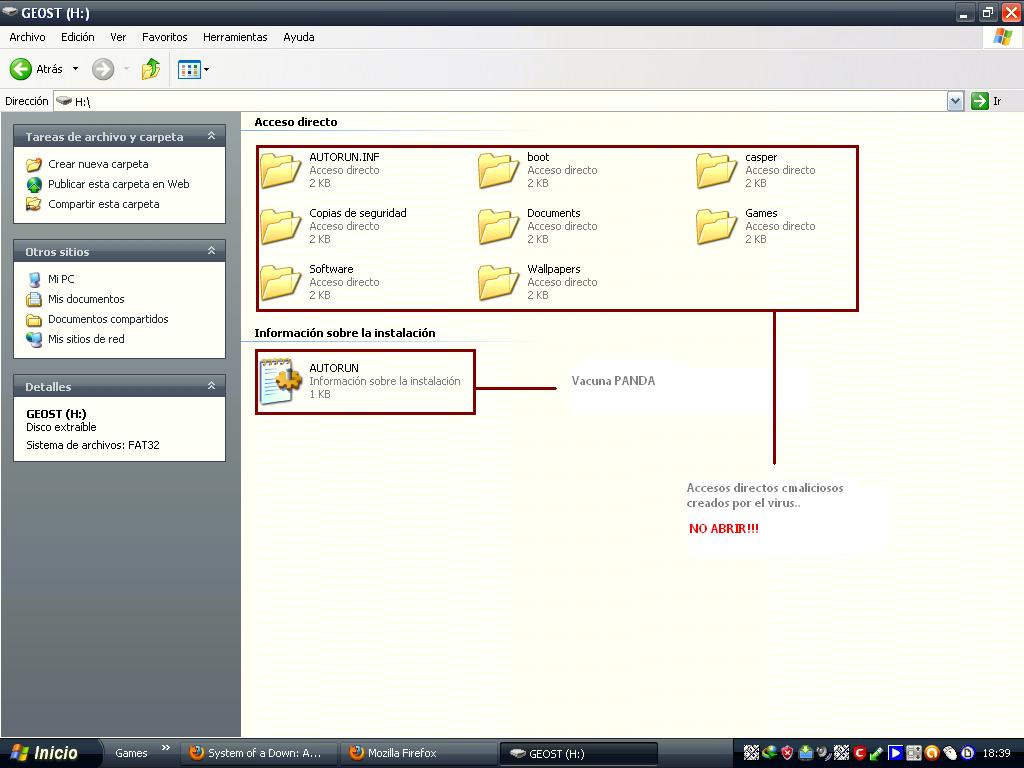1024x768 pixels.
Task: Select the AUTORUN.INF shortcut folder icon
Action: tap(281, 170)
